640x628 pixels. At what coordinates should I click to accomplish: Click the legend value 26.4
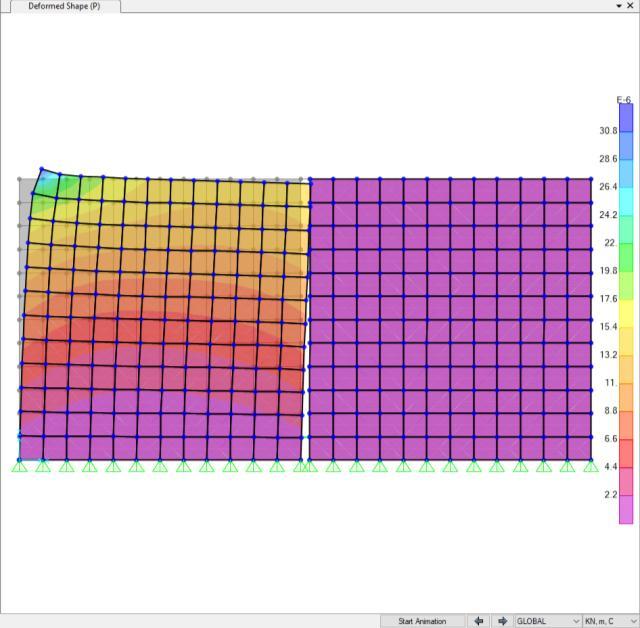click(x=608, y=187)
